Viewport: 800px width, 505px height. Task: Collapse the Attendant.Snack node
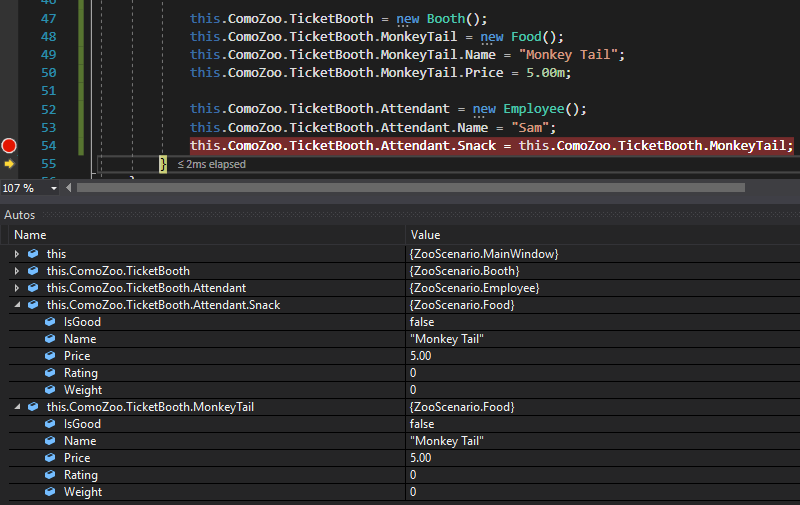(17, 305)
